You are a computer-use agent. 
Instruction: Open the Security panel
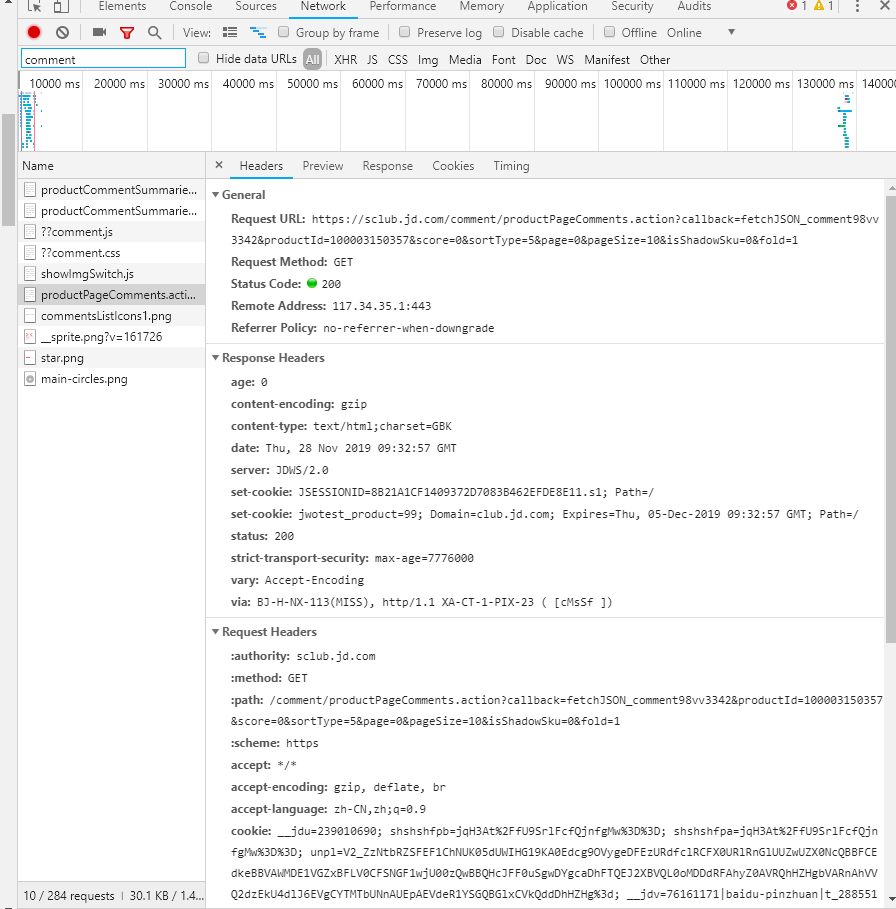pyautogui.click(x=632, y=6)
